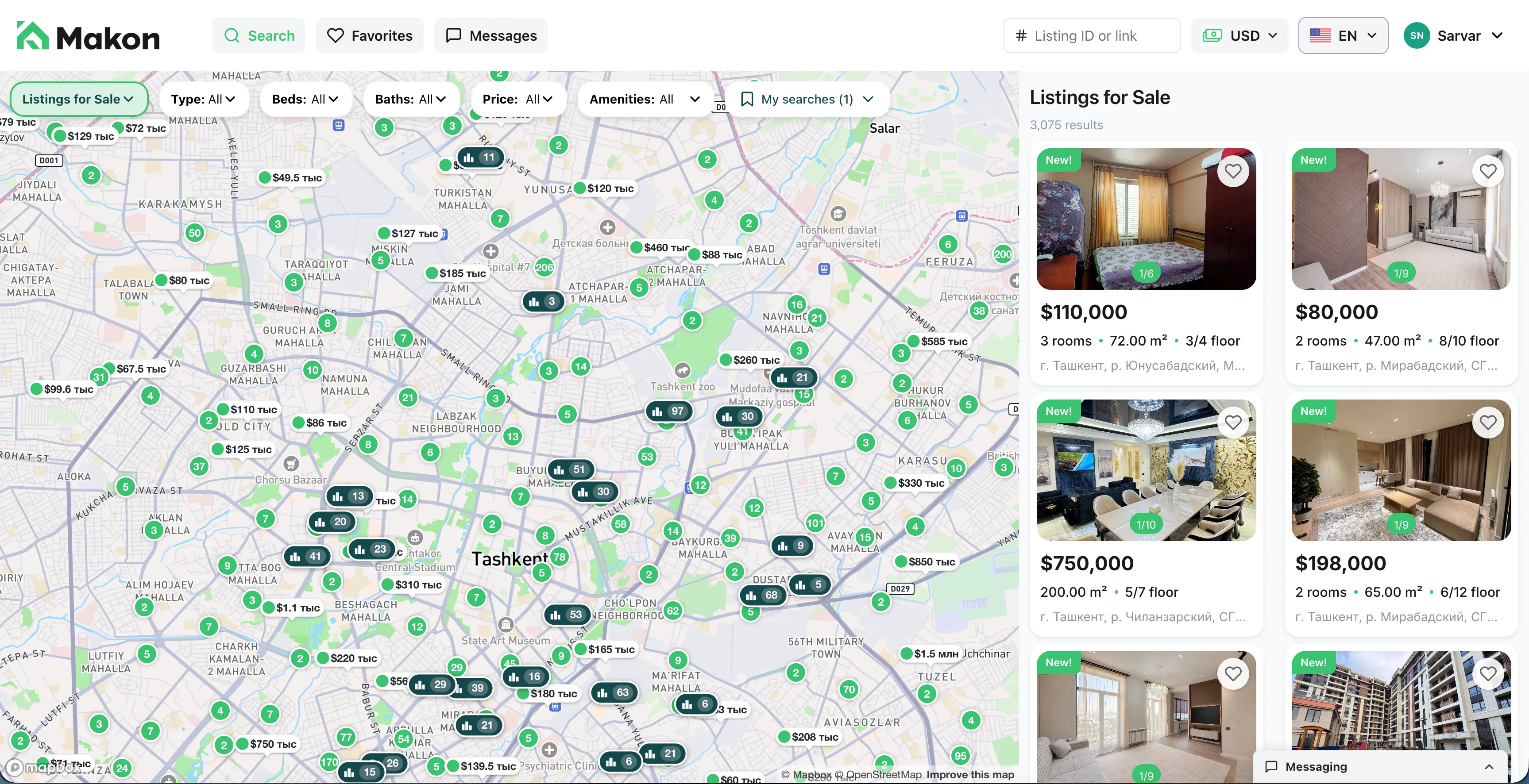
Task: Click the Listing ID or link field
Action: point(1092,35)
